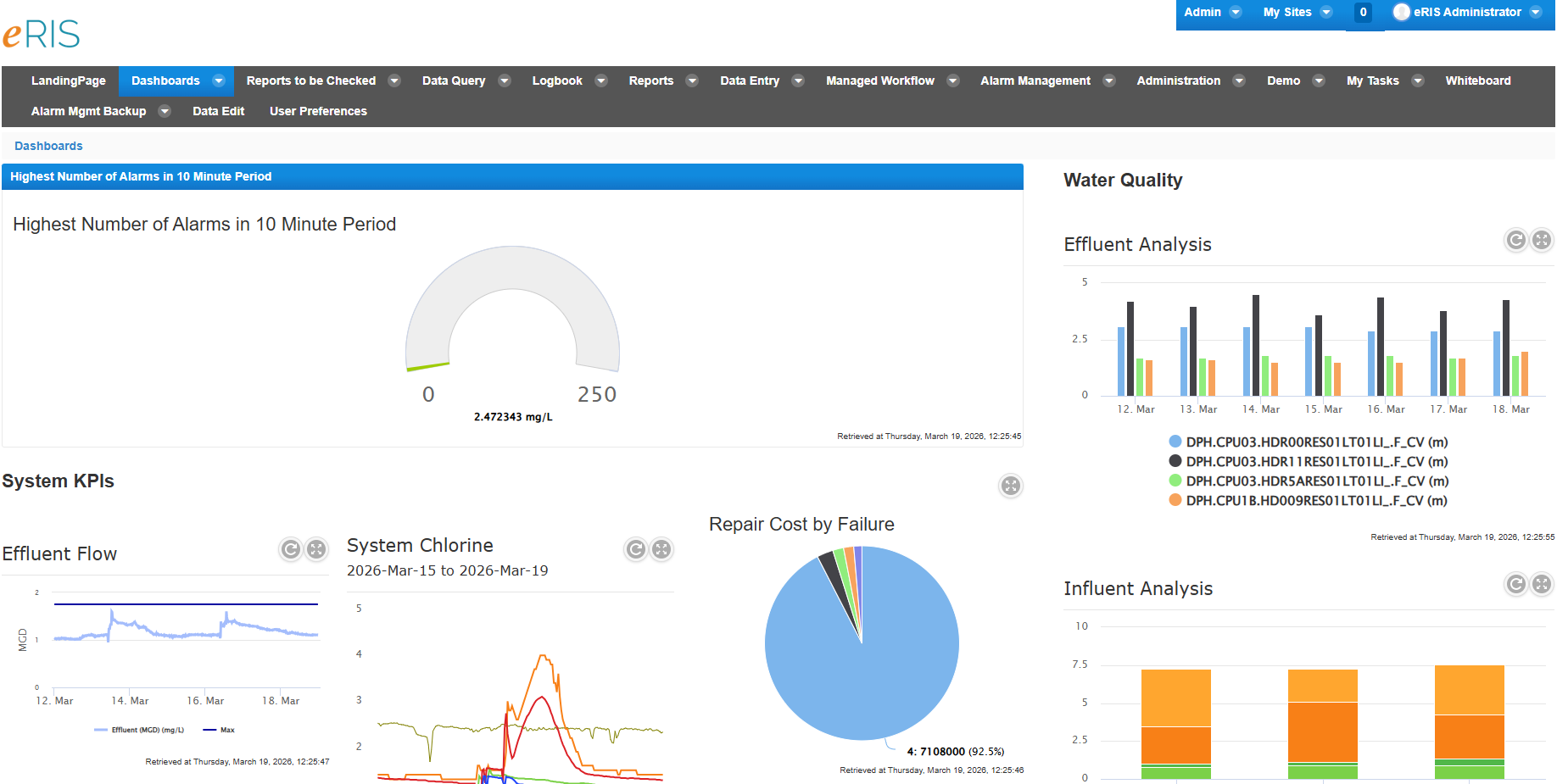Maximize the System Chlorine chart
Image resolution: width=1557 pixels, height=784 pixels.
click(x=661, y=549)
